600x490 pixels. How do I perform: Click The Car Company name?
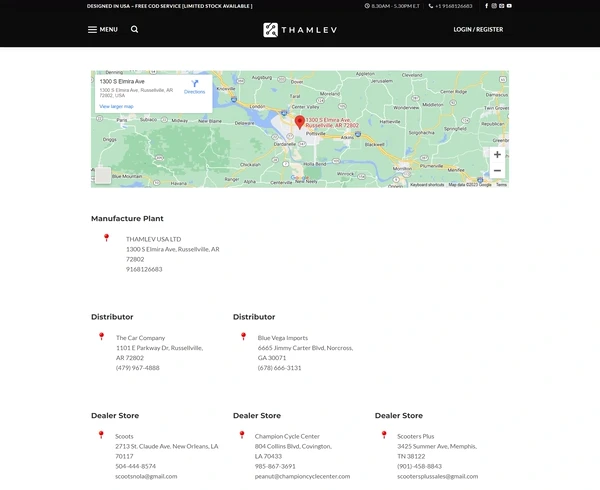[140, 338]
